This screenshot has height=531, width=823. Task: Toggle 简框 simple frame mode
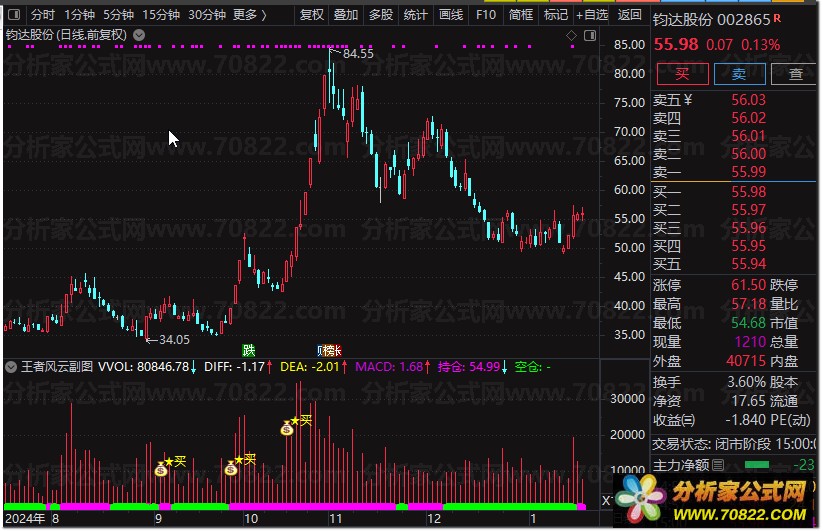521,15
